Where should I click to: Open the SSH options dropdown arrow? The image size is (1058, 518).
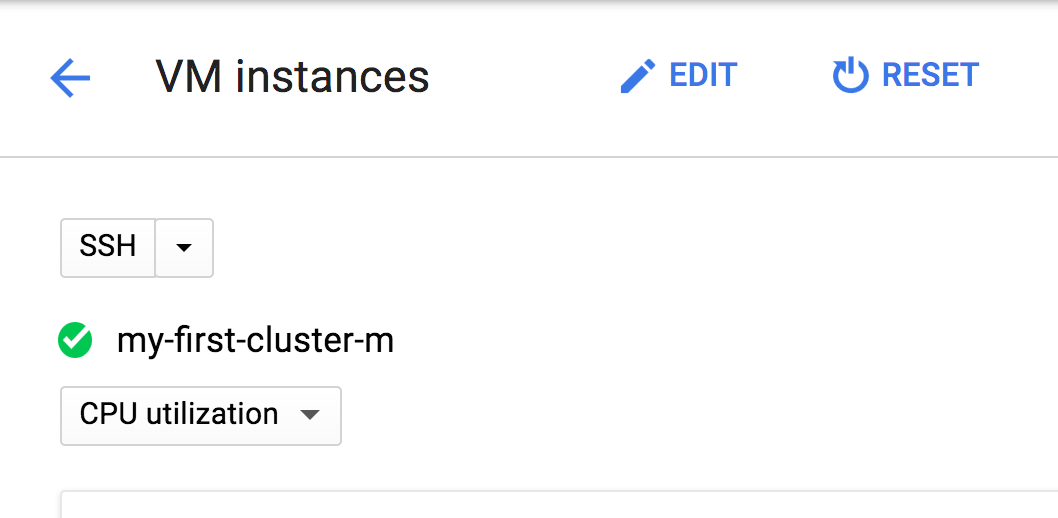click(184, 248)
